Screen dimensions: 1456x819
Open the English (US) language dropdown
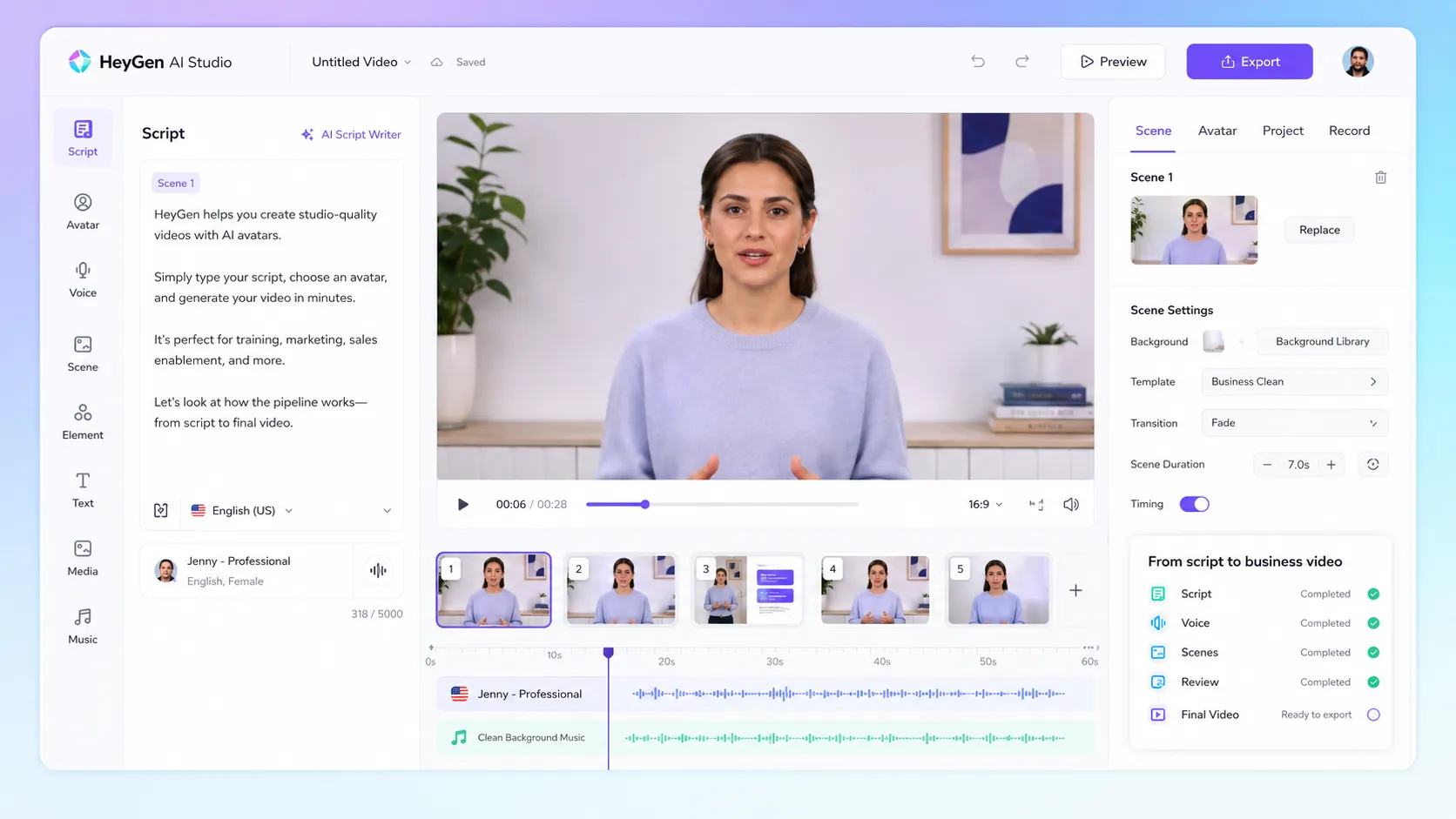pyautogui.click(x=242, y=510)
